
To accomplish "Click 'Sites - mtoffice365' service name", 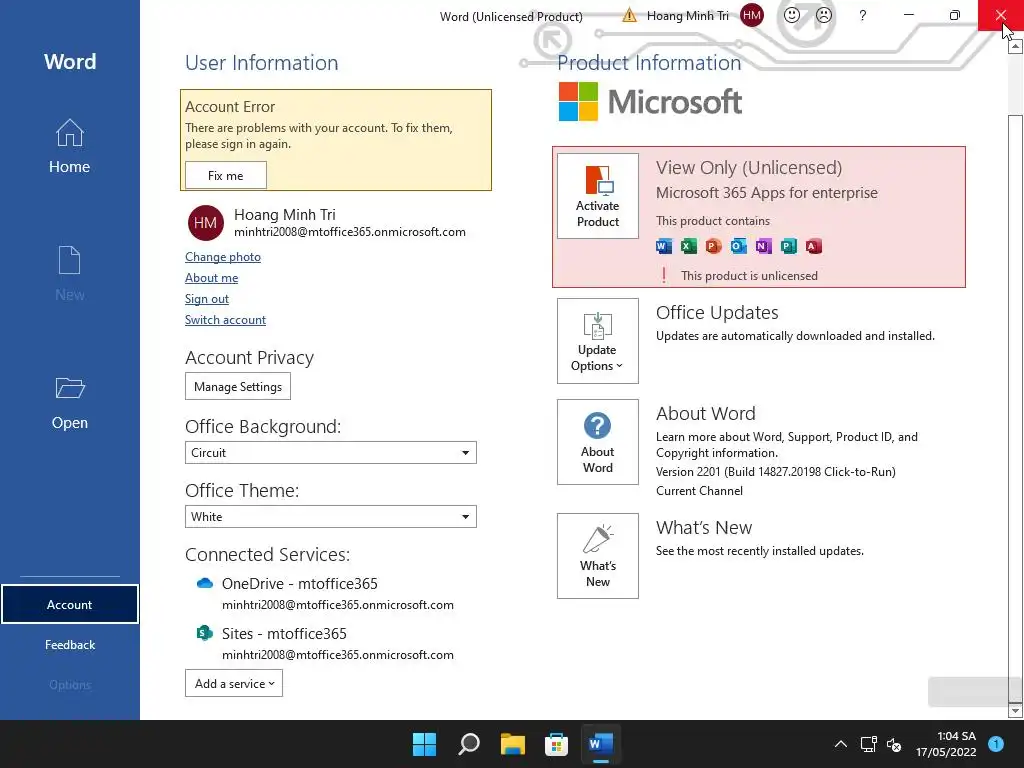I will pyautogui.click(x=284, y=633).
